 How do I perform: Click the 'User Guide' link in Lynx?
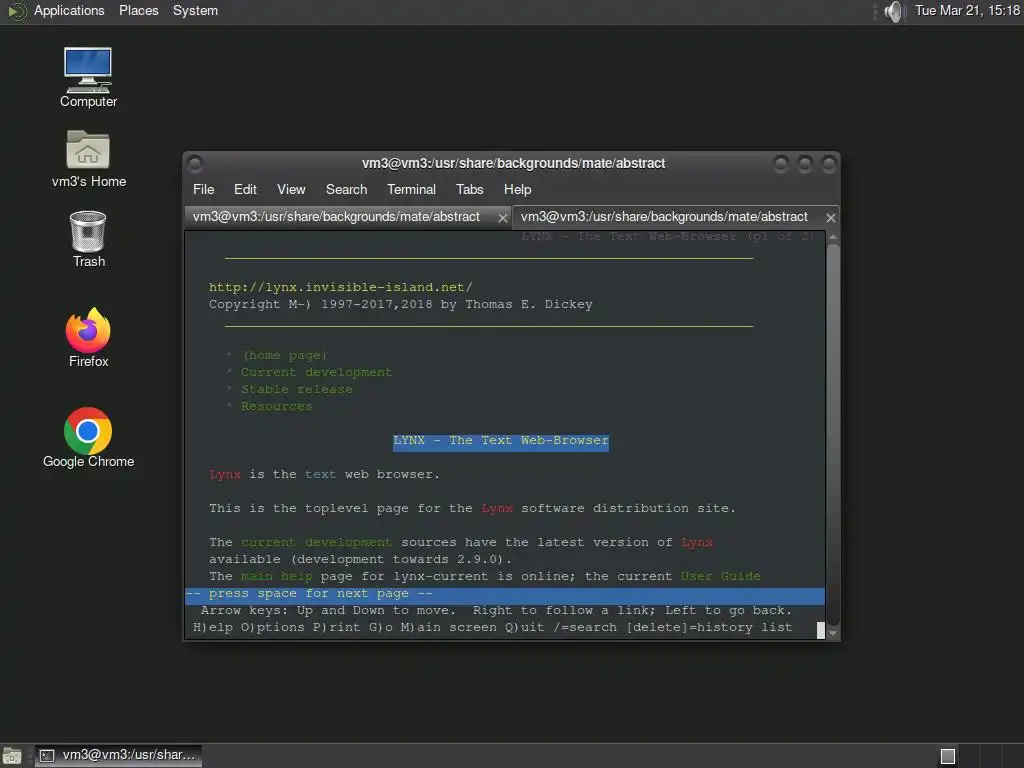(720, 577)
